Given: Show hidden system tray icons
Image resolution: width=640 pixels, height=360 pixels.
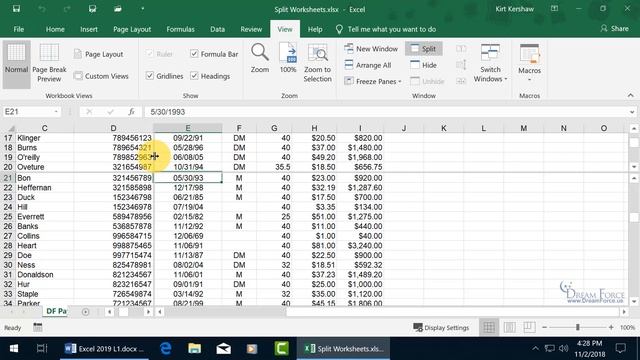Looking at the screenshot, I should [535, 349].
